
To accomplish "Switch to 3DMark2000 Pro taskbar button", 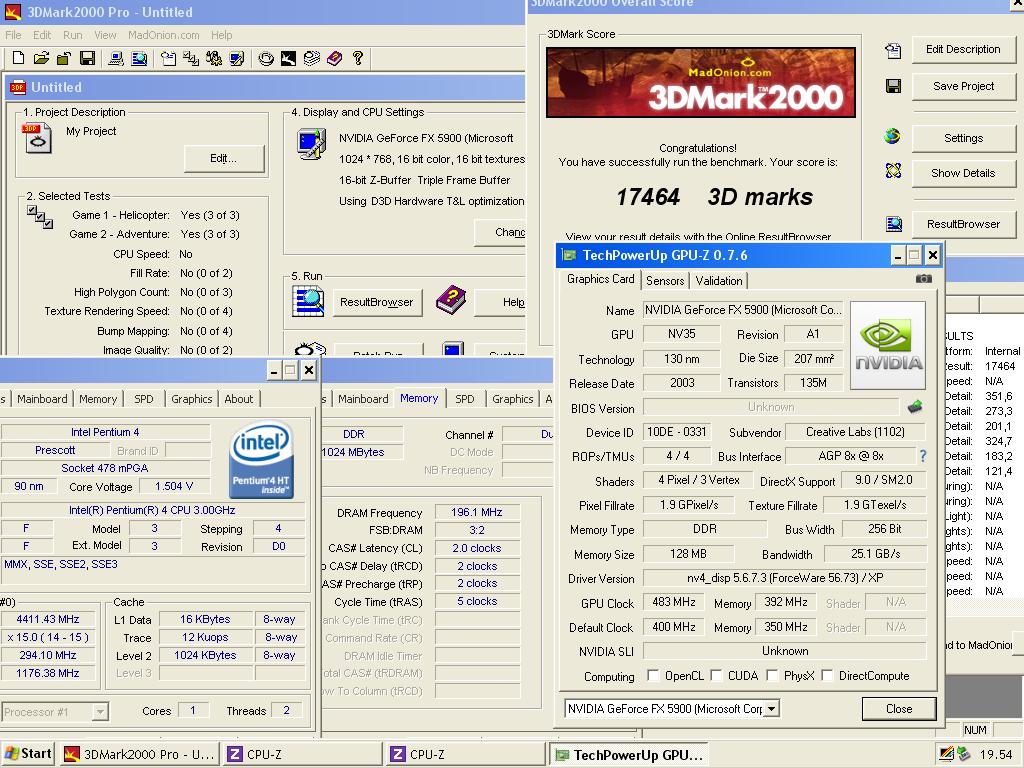I will click(x=138, y=754).
